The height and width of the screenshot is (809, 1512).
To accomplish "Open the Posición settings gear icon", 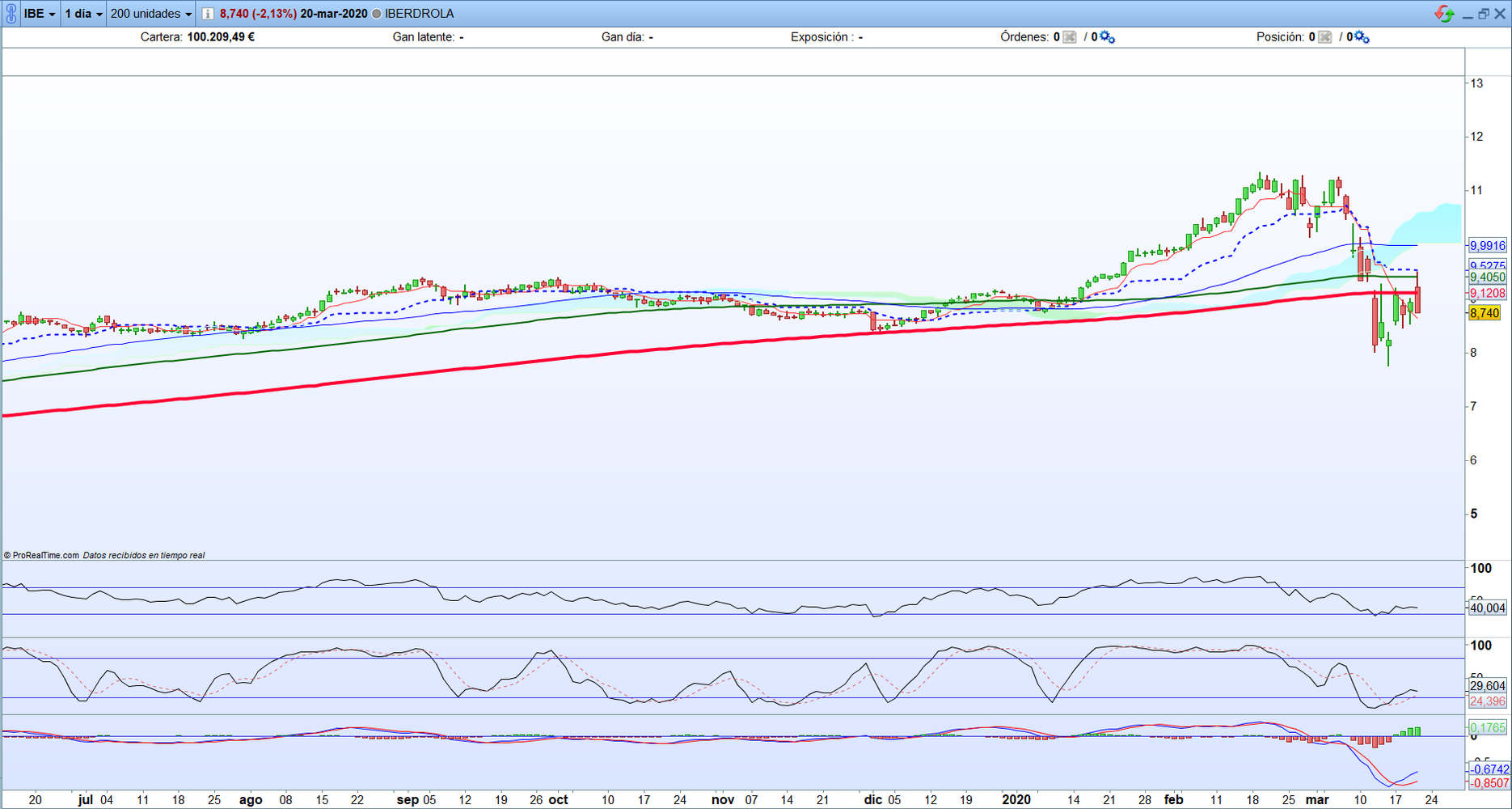I will point(1362,37).
